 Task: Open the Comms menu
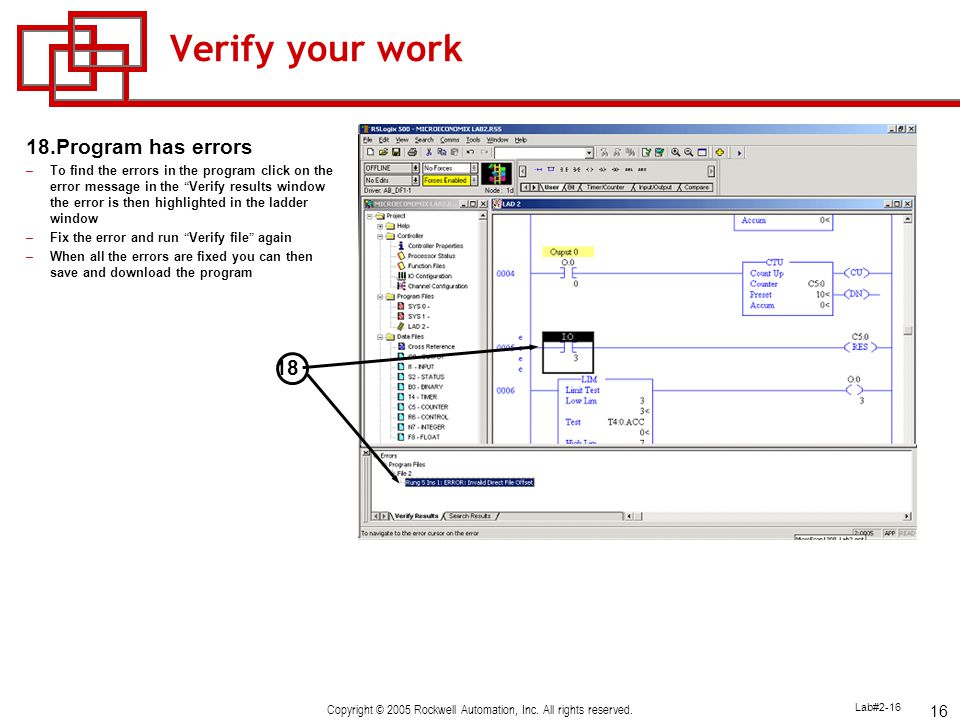[449, 140]
